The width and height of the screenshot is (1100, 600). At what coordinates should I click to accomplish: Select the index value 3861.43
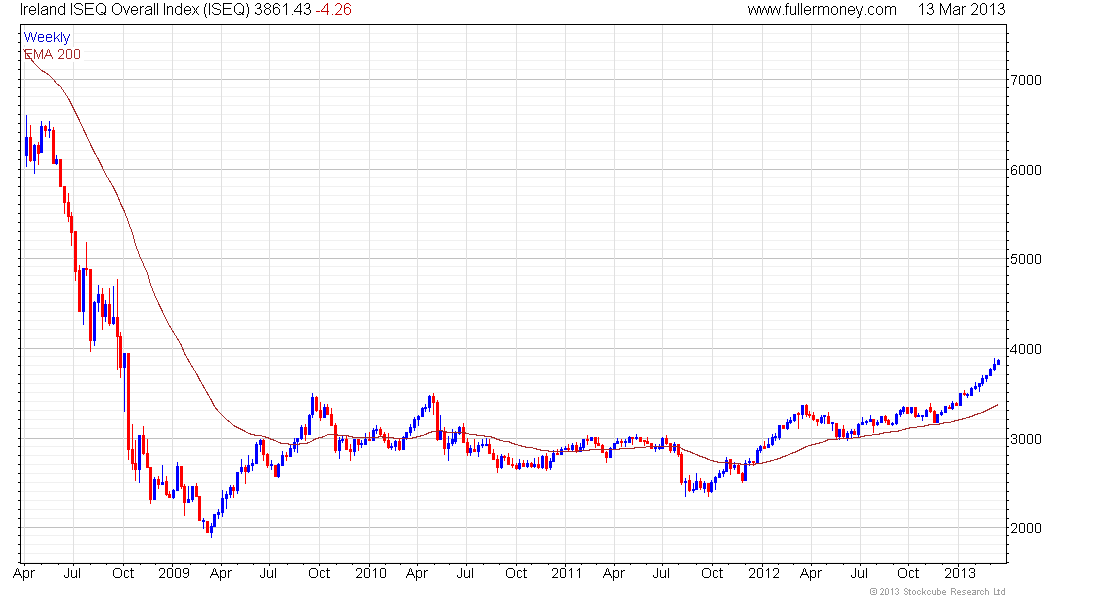pyautogui.click(x=283, y=10)
